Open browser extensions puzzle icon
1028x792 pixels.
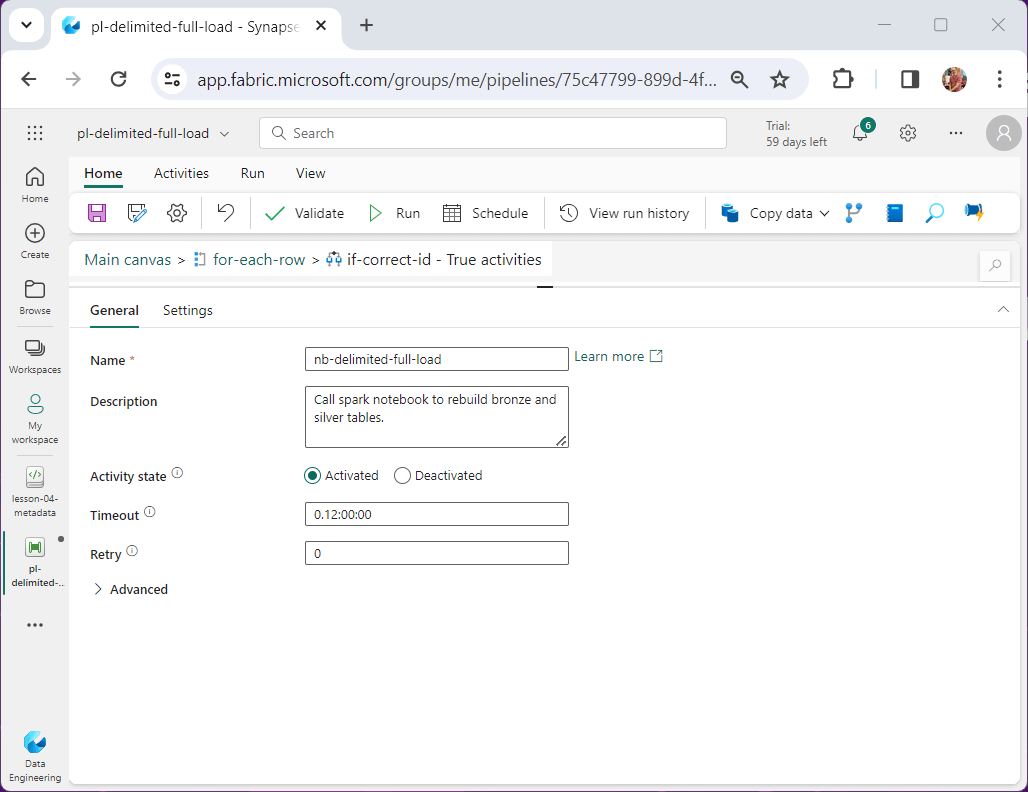842,79
